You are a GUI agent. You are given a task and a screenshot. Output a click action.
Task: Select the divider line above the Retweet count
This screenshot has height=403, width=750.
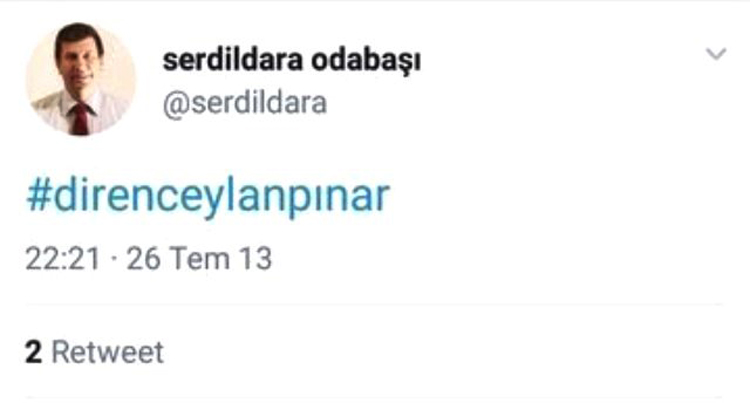click(374, 304)
